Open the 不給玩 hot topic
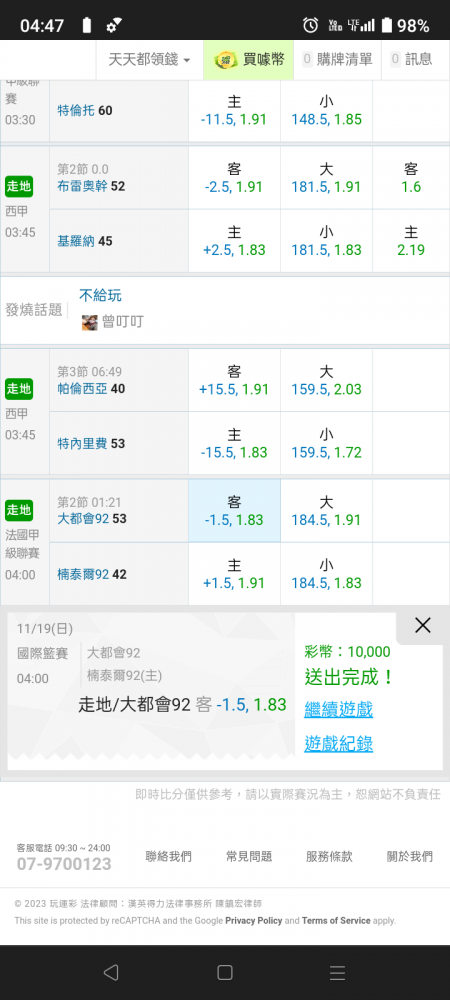Screen dimensions: 450x1000 [x=100, y=295]
